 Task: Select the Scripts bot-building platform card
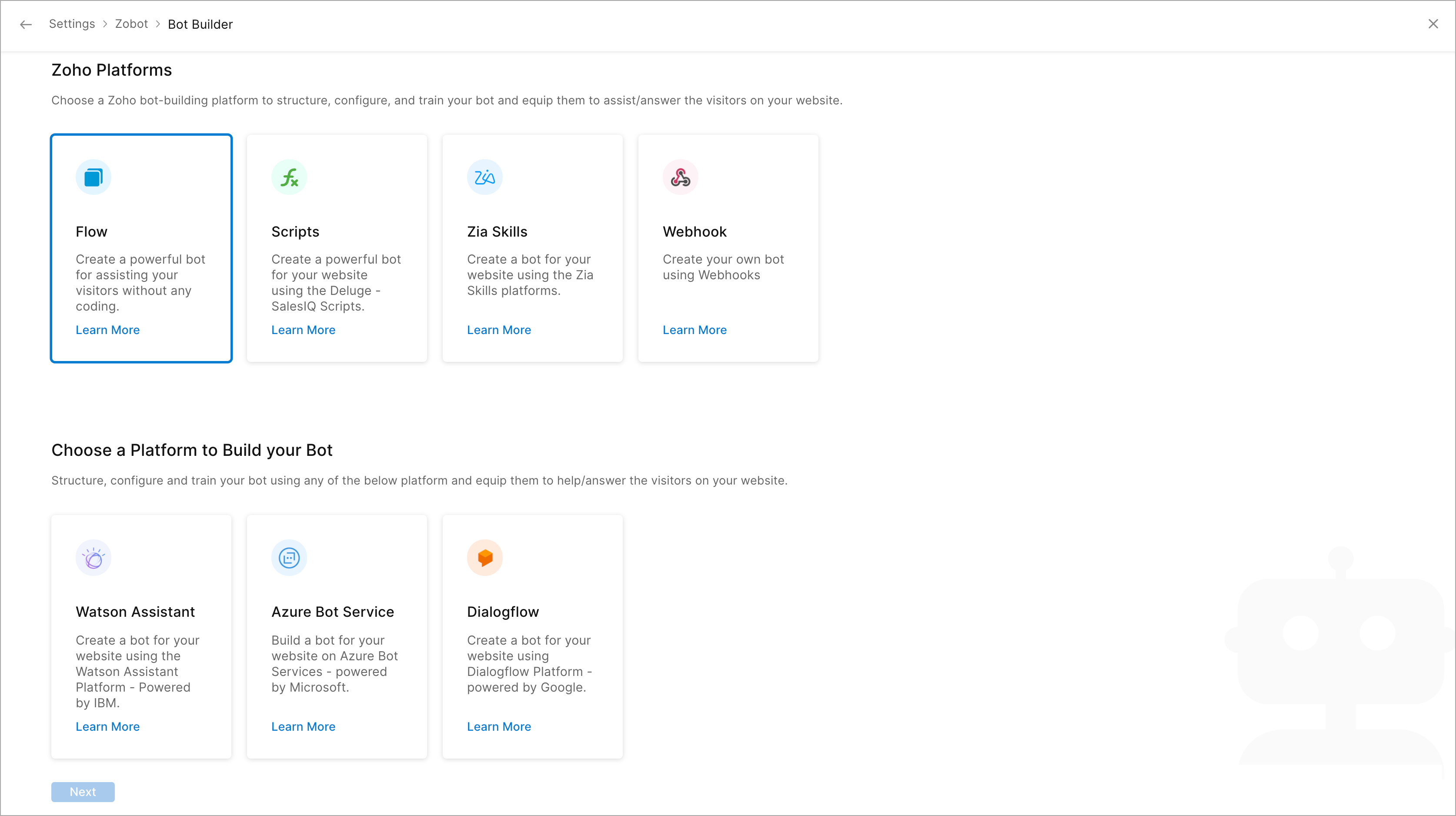point(337,247)
